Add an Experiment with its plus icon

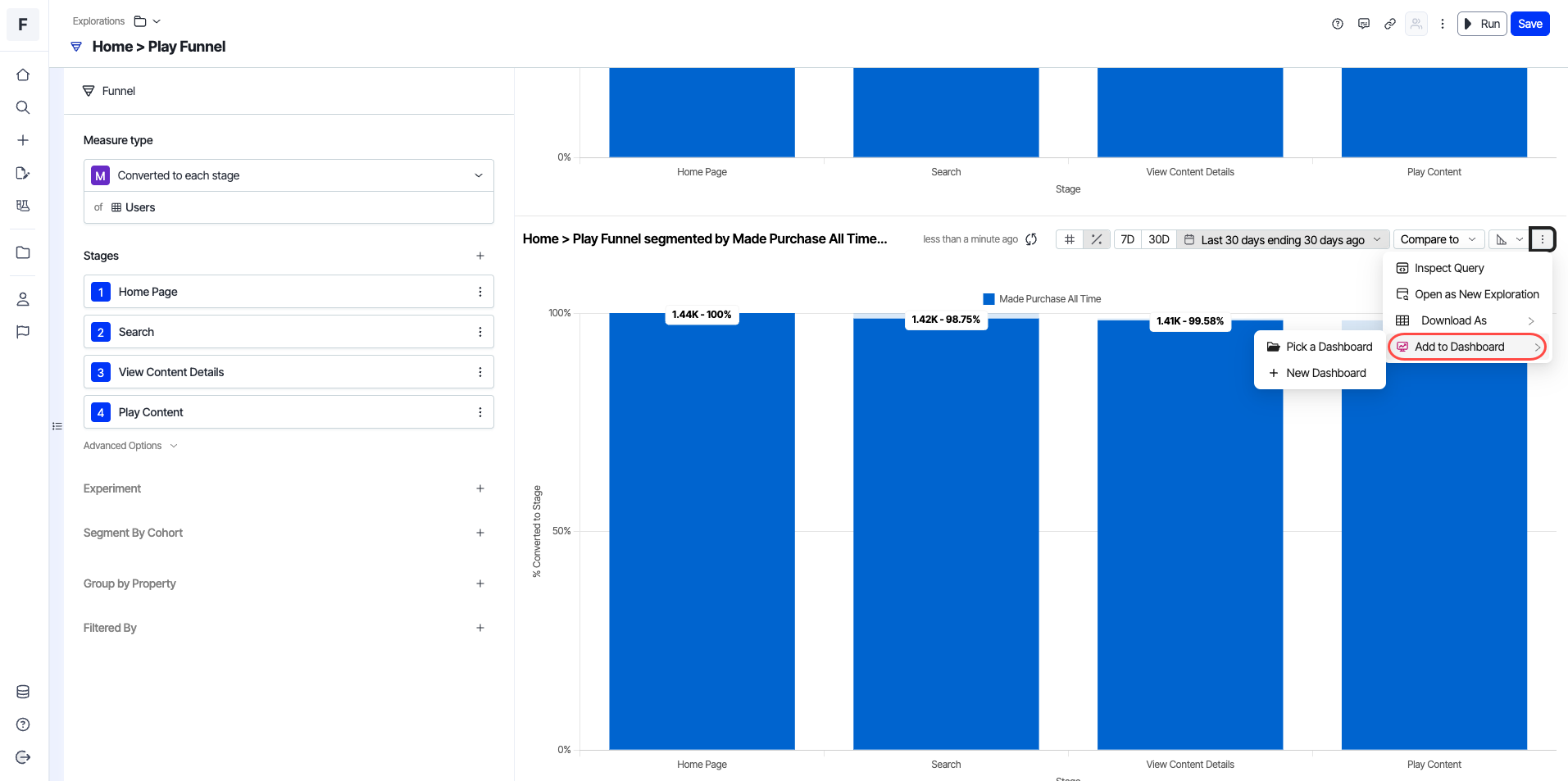[x=480, y=488]
